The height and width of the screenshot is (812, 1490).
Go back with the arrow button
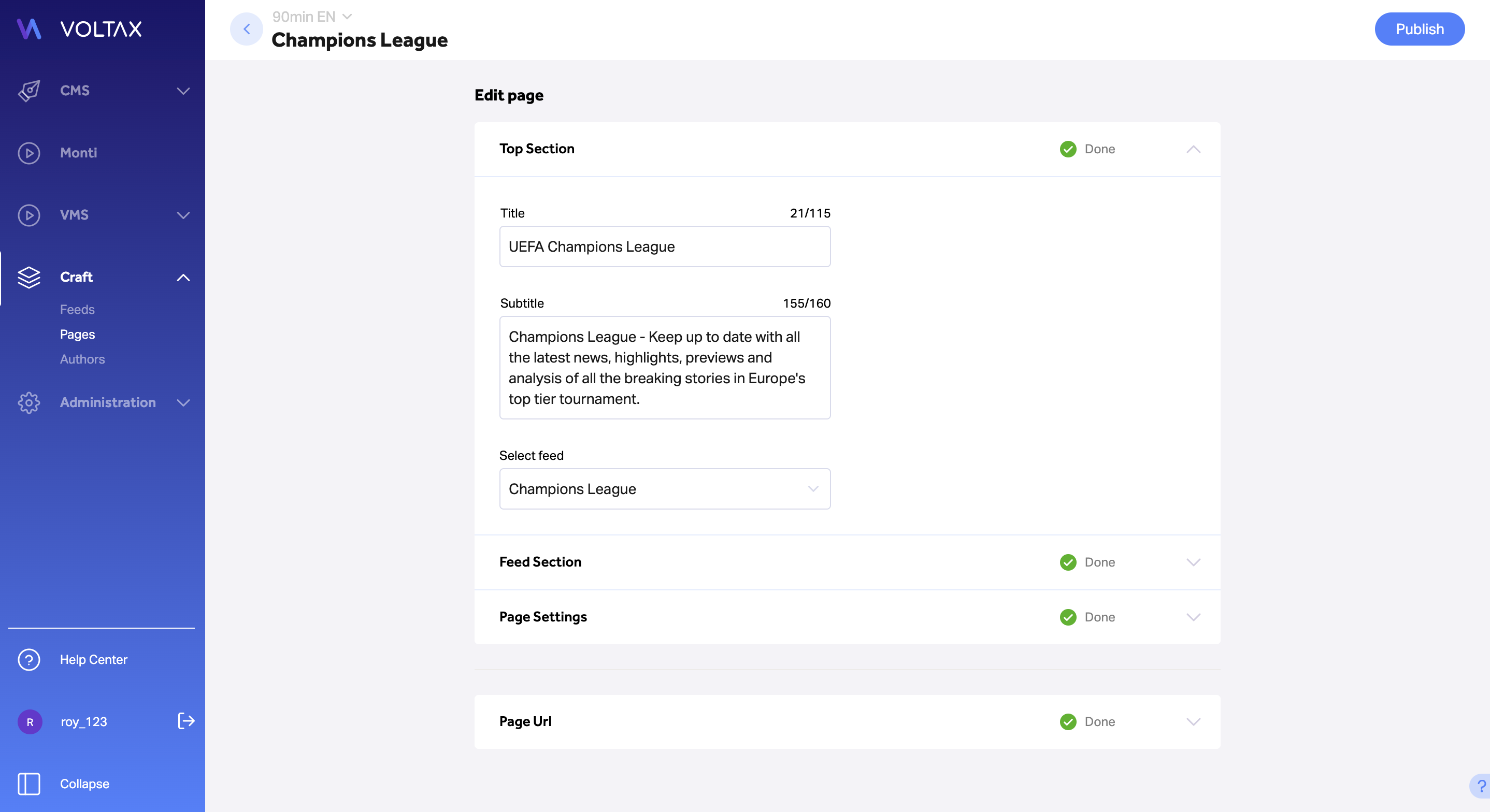(x=247, y=29)
